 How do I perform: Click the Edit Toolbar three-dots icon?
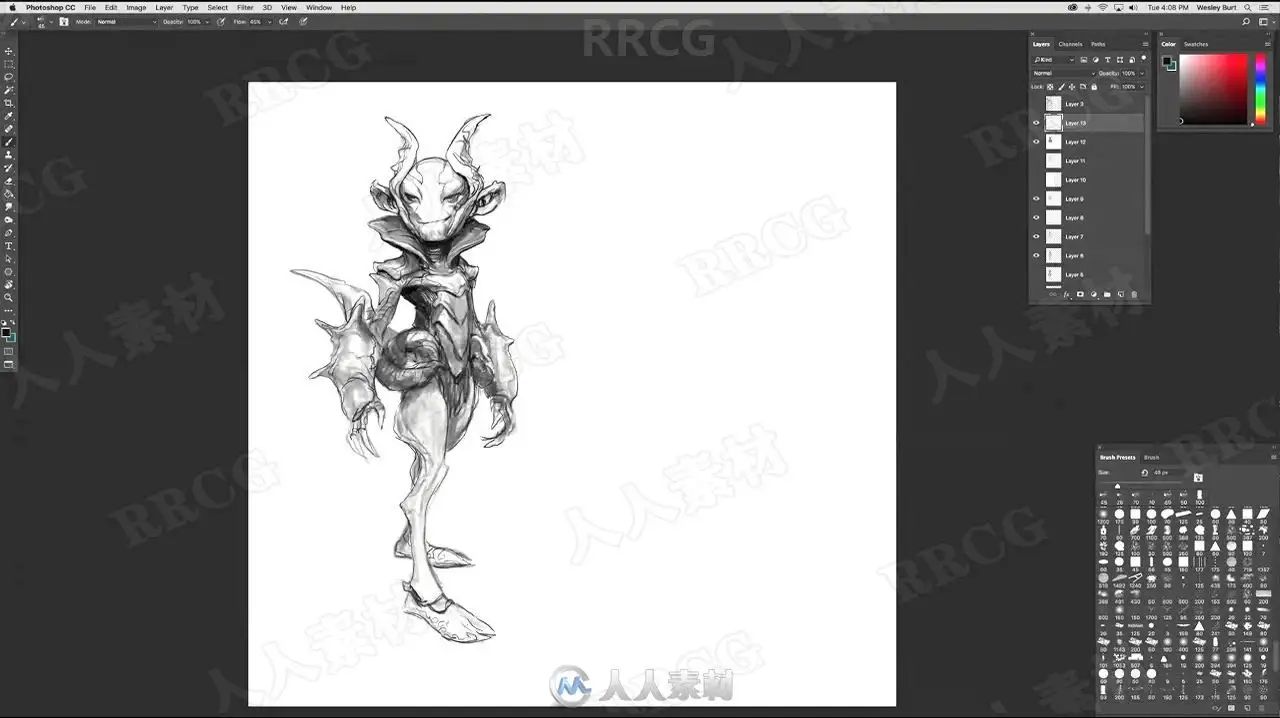click(9, 311)
